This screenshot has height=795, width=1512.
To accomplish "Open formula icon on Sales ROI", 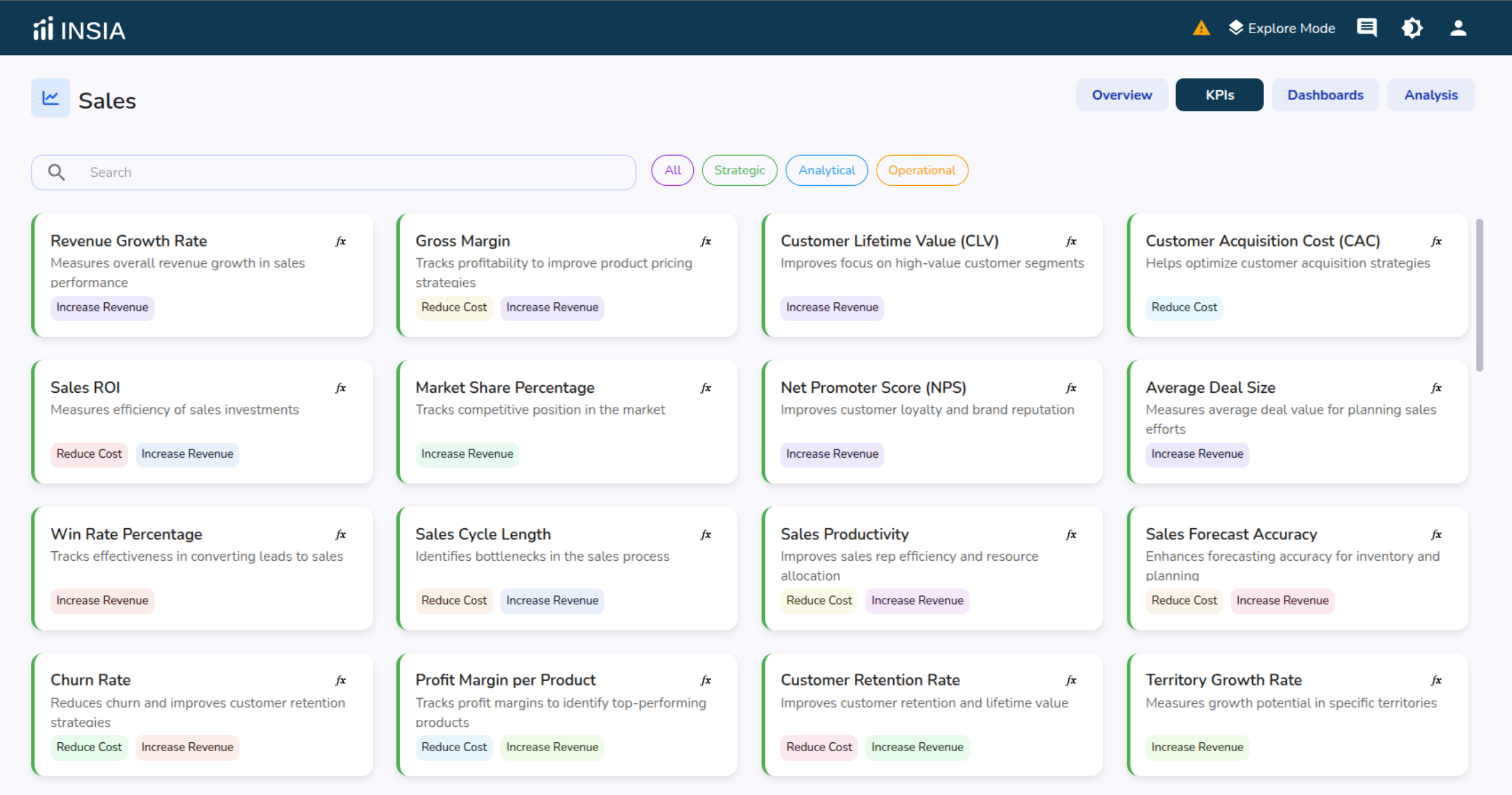I will (341, 388).
